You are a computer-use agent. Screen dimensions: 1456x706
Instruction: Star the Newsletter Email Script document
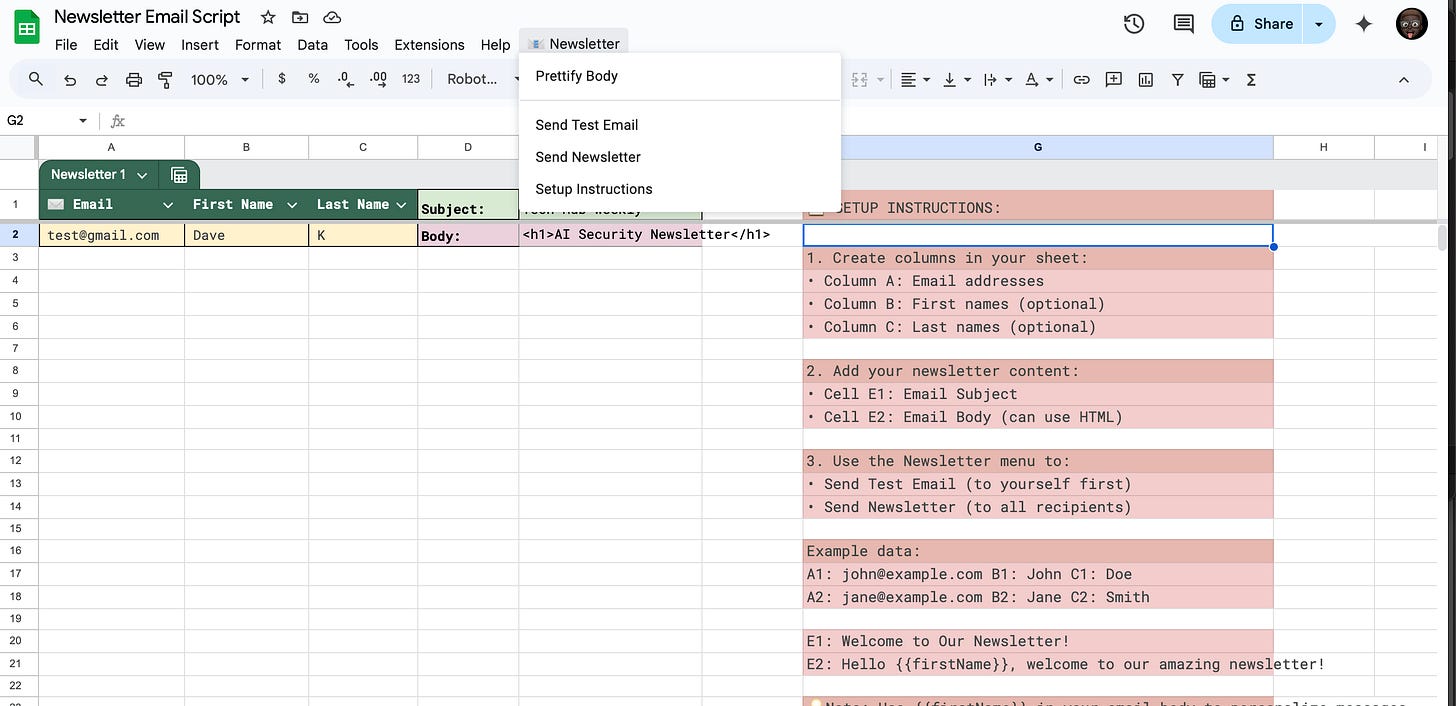pos(268,17)
